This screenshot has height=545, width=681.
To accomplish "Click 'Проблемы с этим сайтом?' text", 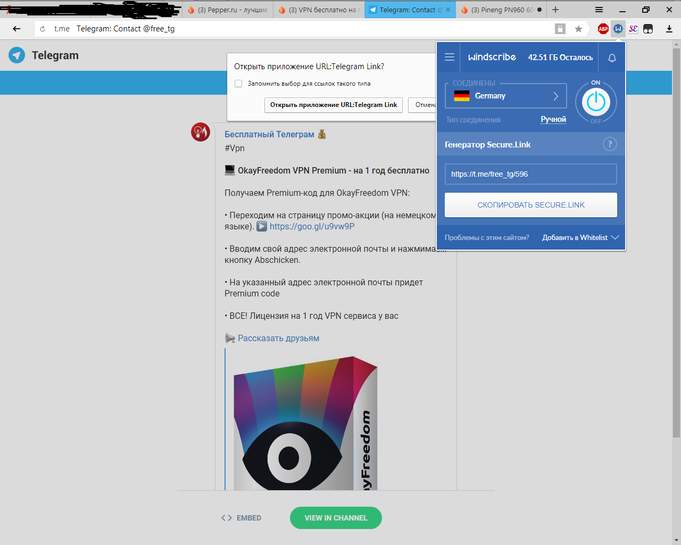I will coord(487,238).
